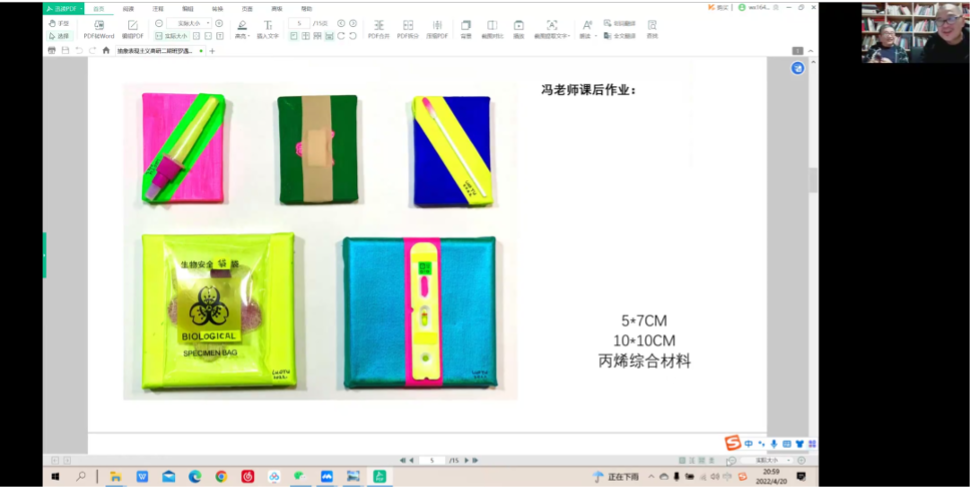The height and width of the screenshot is (489, 972).
Task: Click full text translate button
Action: tap(620, 36)
